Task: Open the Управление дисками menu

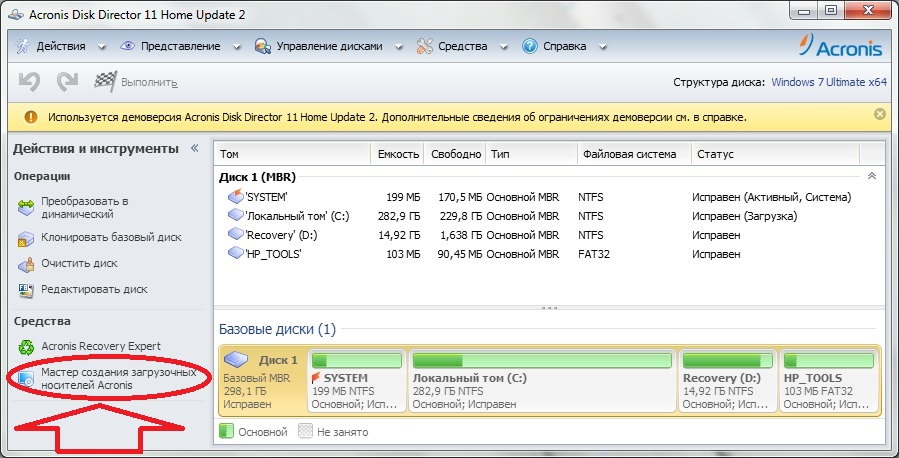Action: pyautogui.click(x=329, y=46)
